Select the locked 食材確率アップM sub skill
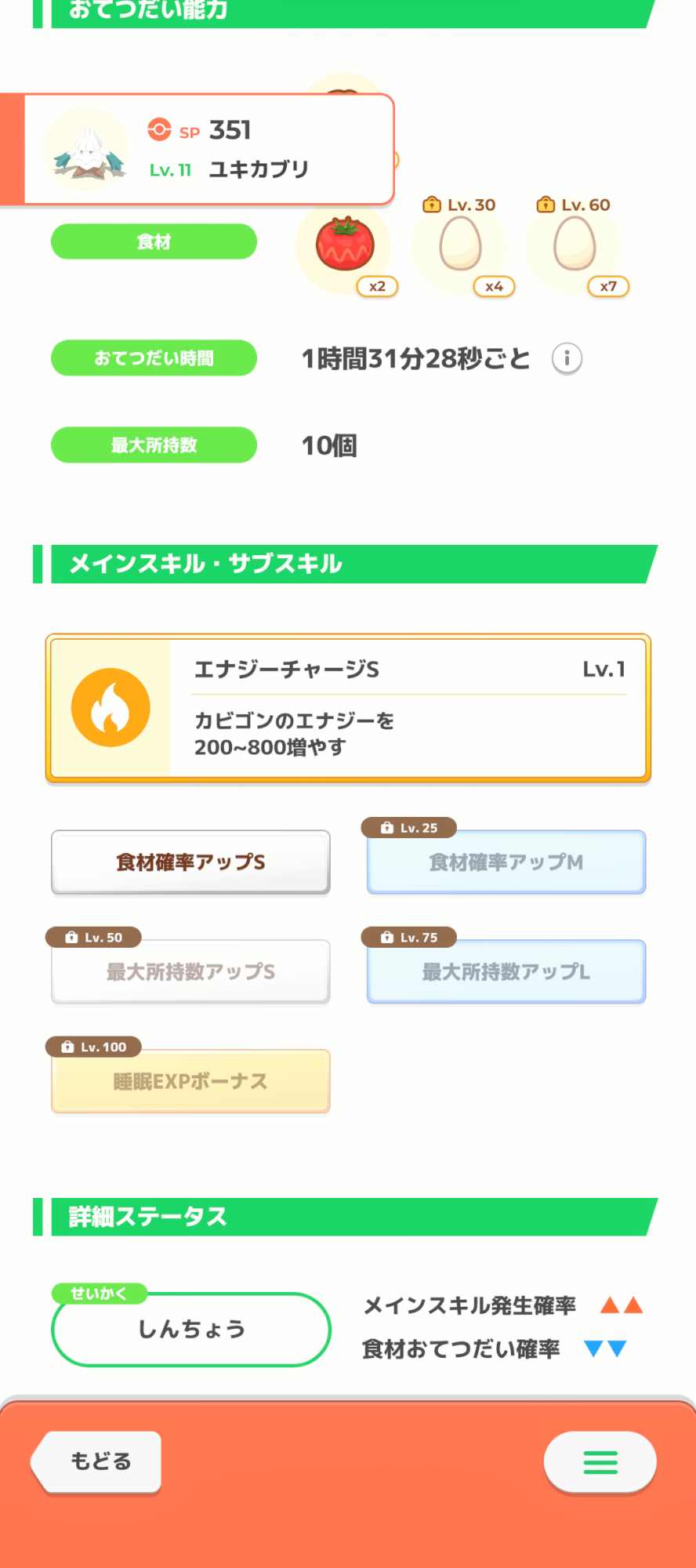Image resolution: width=696 pixels, height=1568 pixels. coord(506,862)
